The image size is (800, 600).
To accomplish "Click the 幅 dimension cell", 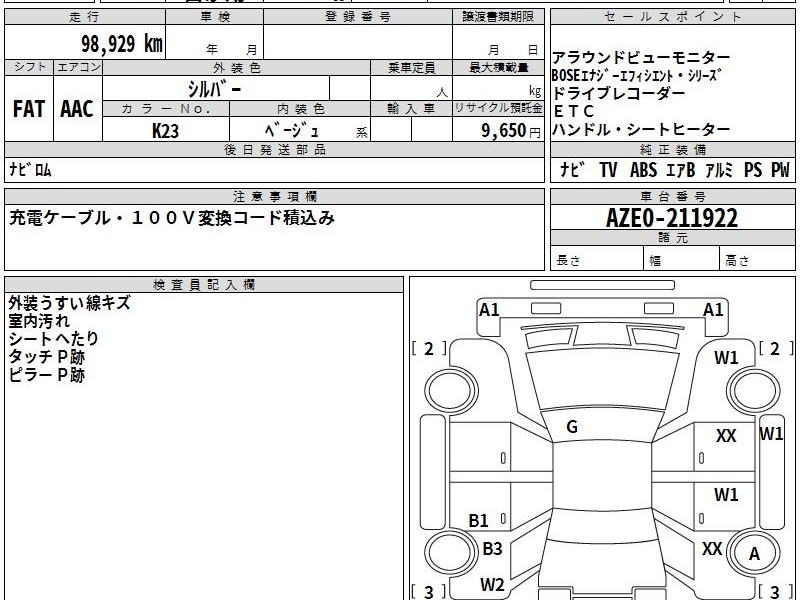I will pyautogui.click(x=682, y=259).
